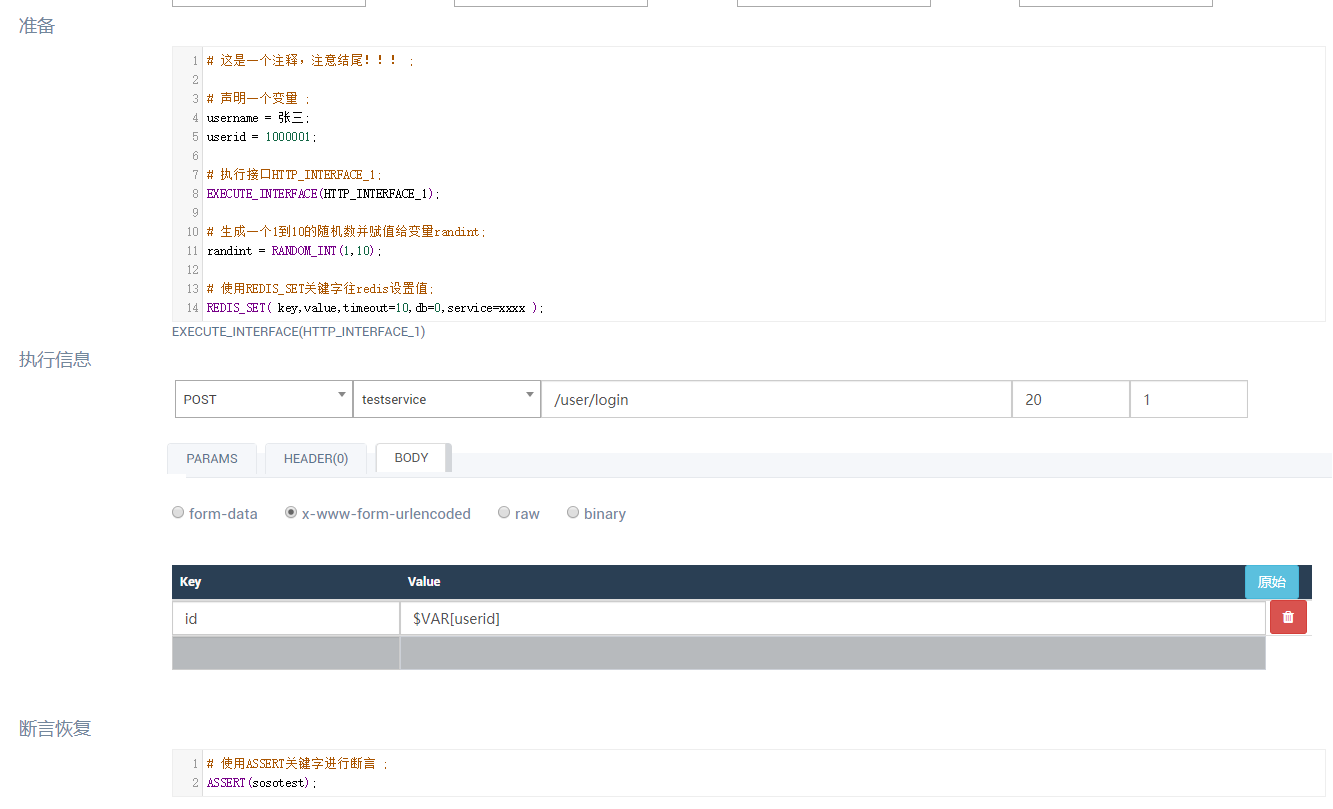Image resolution: width=1333 pixels, height=809 pixels.
Task: Click code line userid = 1000001
Action: (262, 137)
